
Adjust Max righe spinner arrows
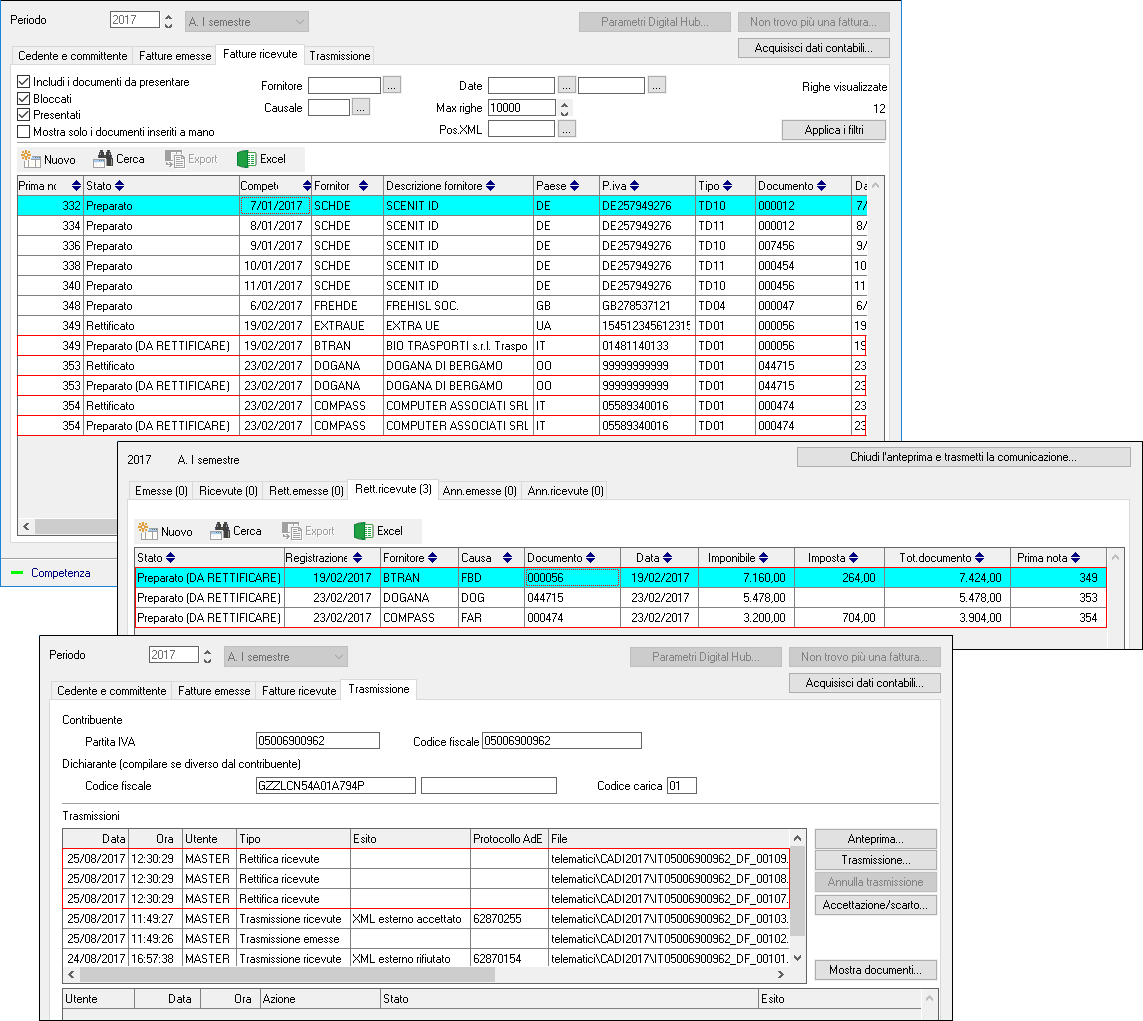[x=564, y=108]
